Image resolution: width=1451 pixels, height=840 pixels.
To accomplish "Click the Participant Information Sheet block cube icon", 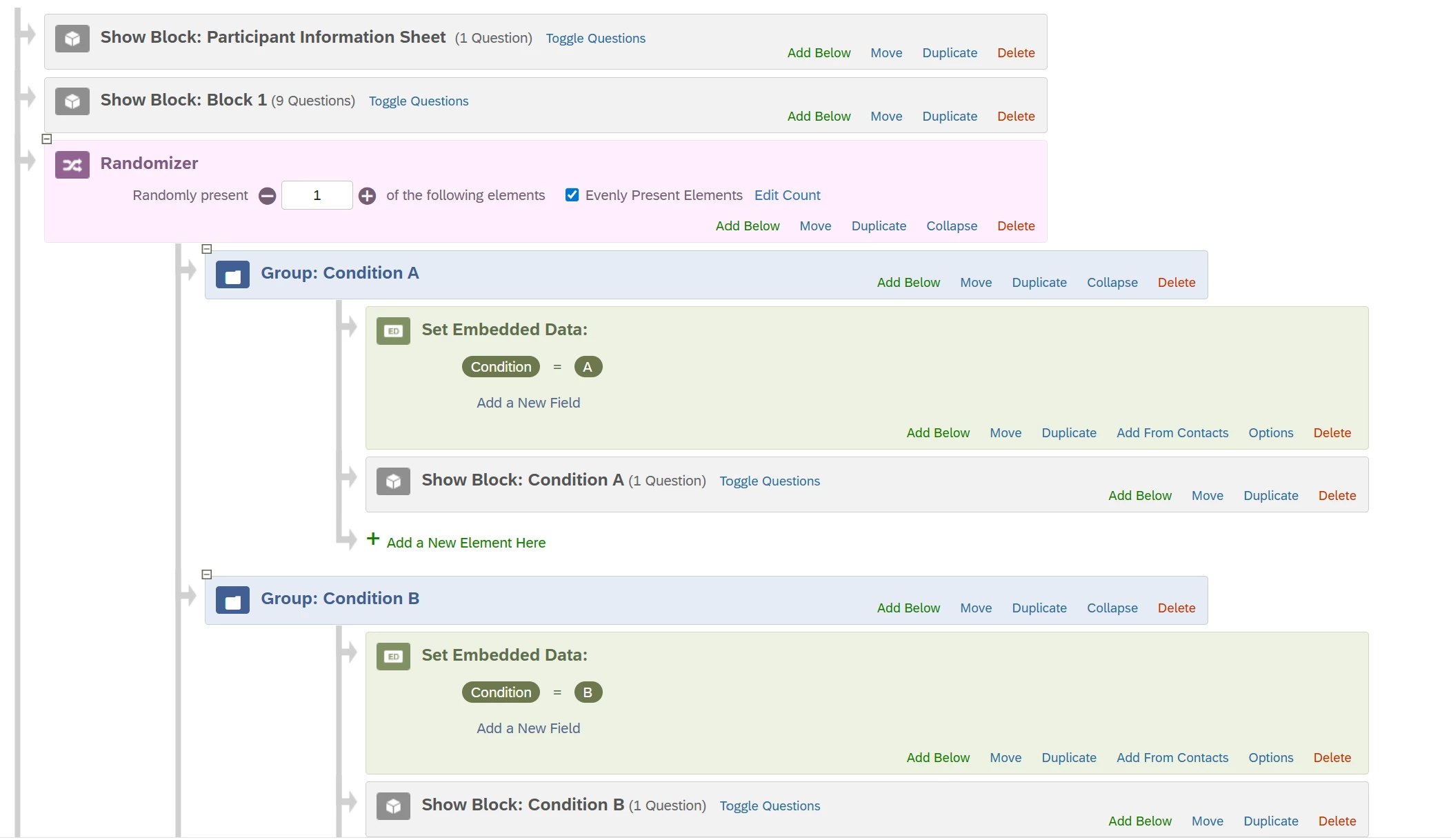I will (x=72, y=39).
